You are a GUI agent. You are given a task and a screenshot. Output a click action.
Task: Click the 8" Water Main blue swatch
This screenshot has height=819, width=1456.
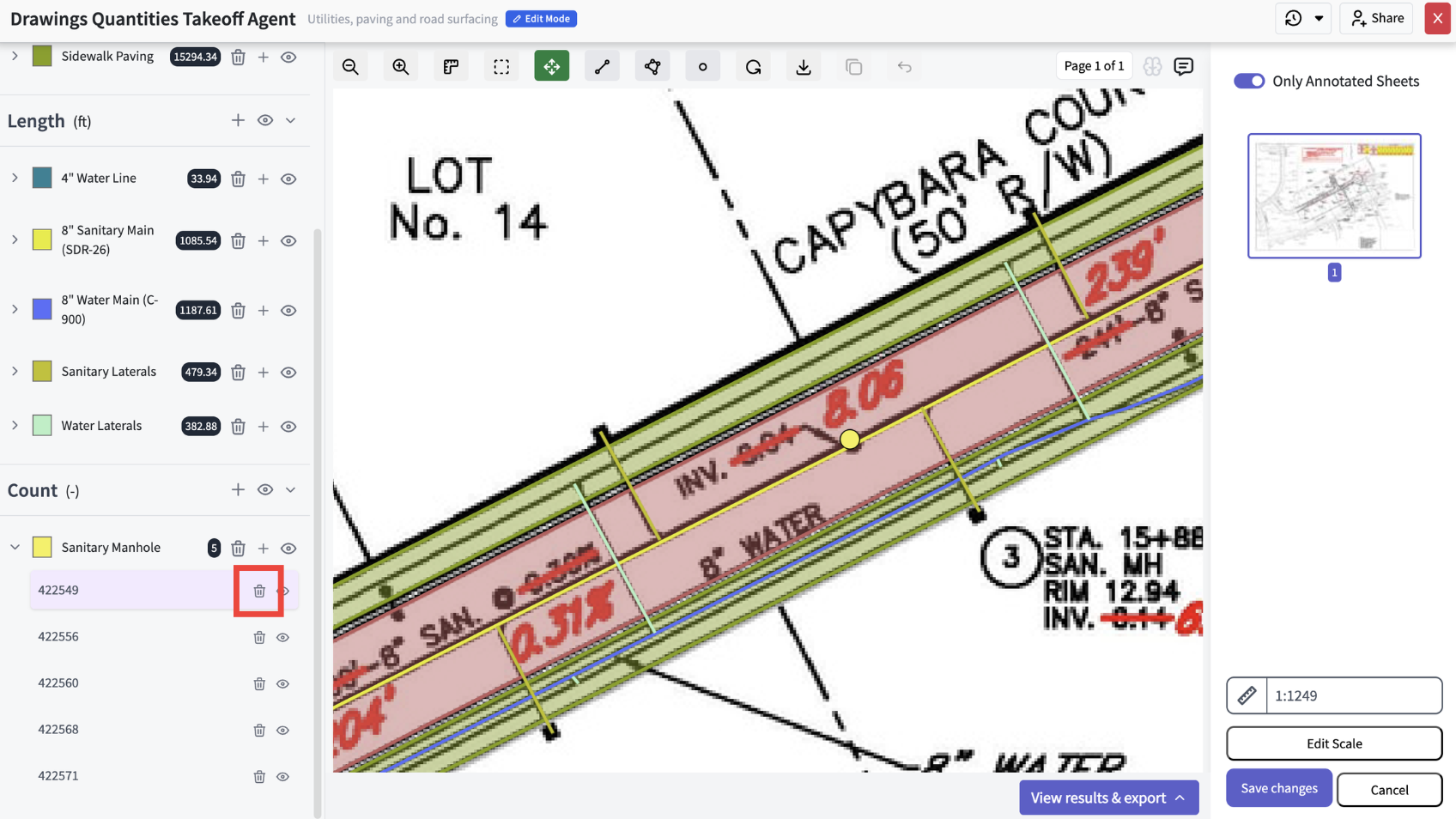pyautogui.click(x=42, y=309)
